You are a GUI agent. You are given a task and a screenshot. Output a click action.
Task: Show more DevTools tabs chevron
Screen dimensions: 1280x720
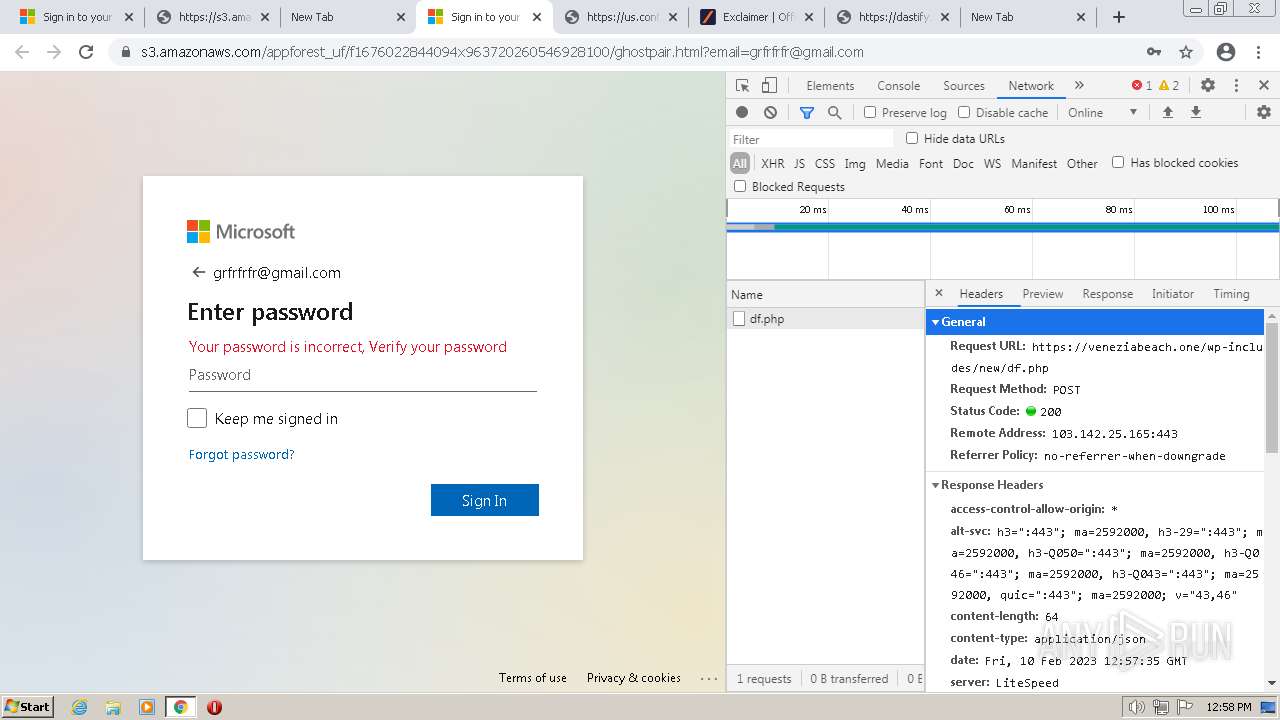[x=1079, y=86]
